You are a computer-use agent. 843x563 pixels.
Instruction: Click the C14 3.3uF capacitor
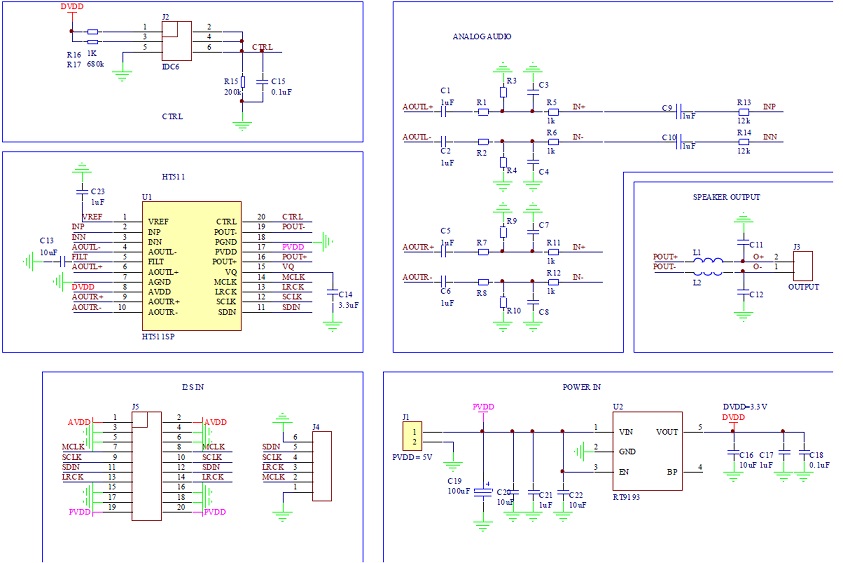pos(333,295)
